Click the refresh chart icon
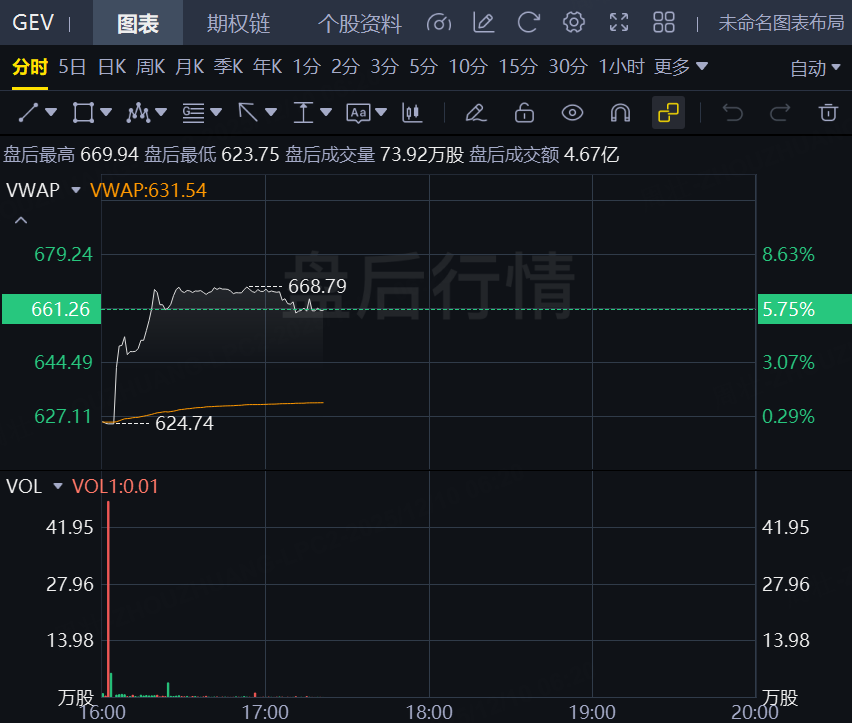This screenshot has height=723, width=852. click(529, 22)
